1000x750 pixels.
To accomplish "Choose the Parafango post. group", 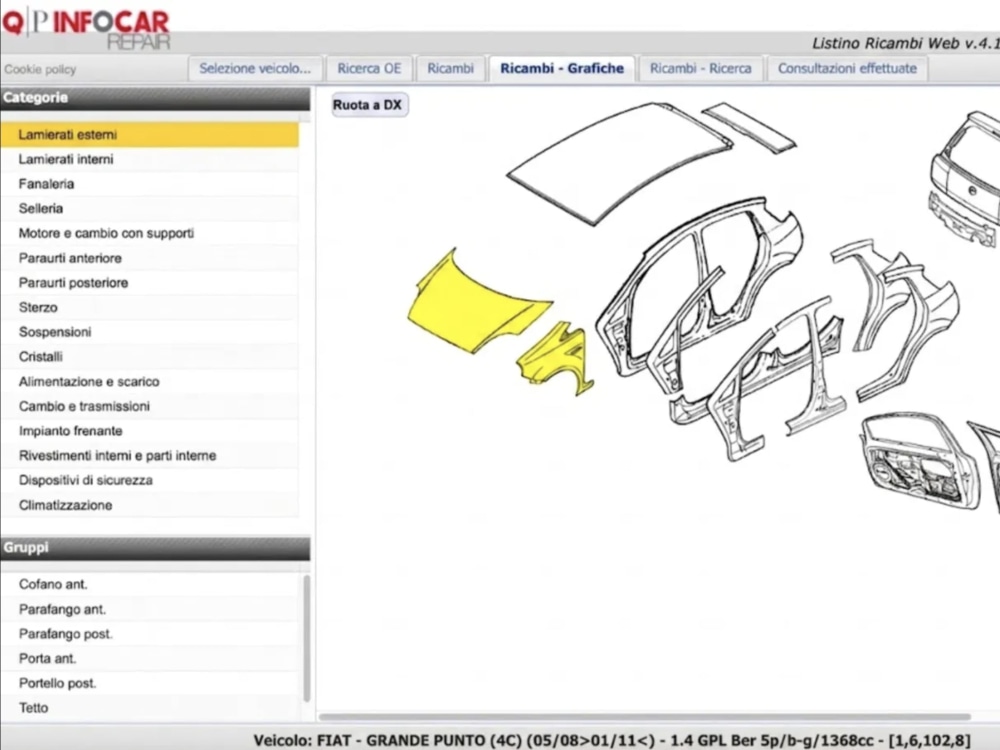I will click(149, 634).
